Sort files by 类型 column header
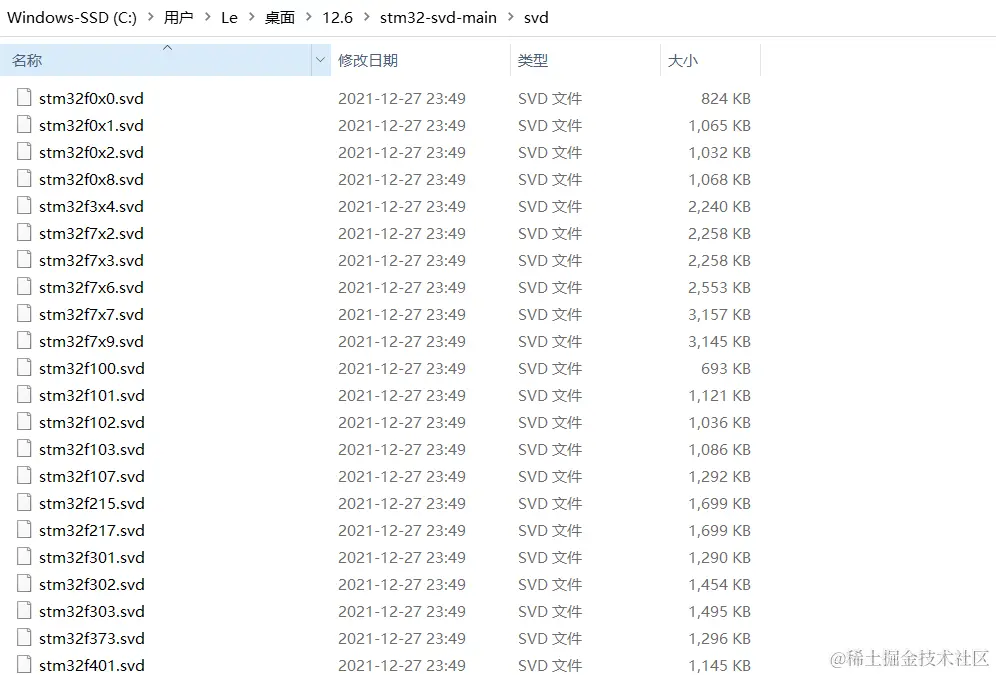Image resolution: width=996 pixels, height=675 pixels. click(x=585, y=60)
